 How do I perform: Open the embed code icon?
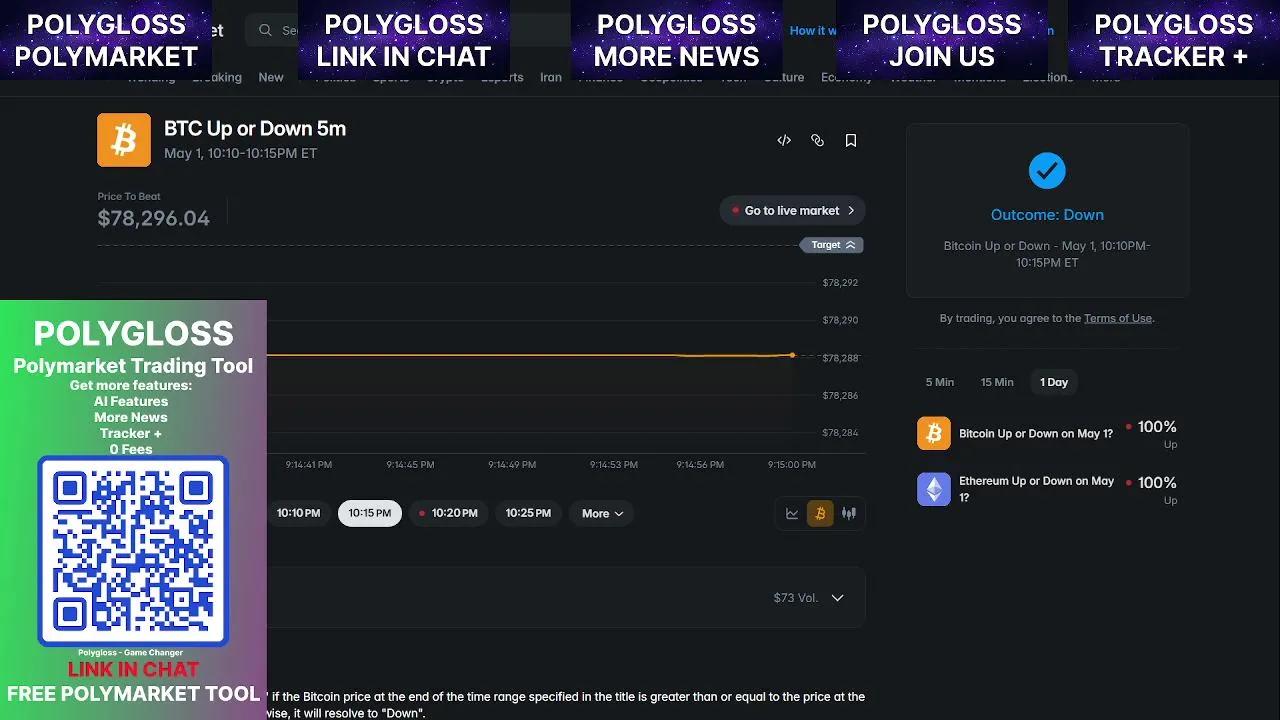click(x=784, y=141)
